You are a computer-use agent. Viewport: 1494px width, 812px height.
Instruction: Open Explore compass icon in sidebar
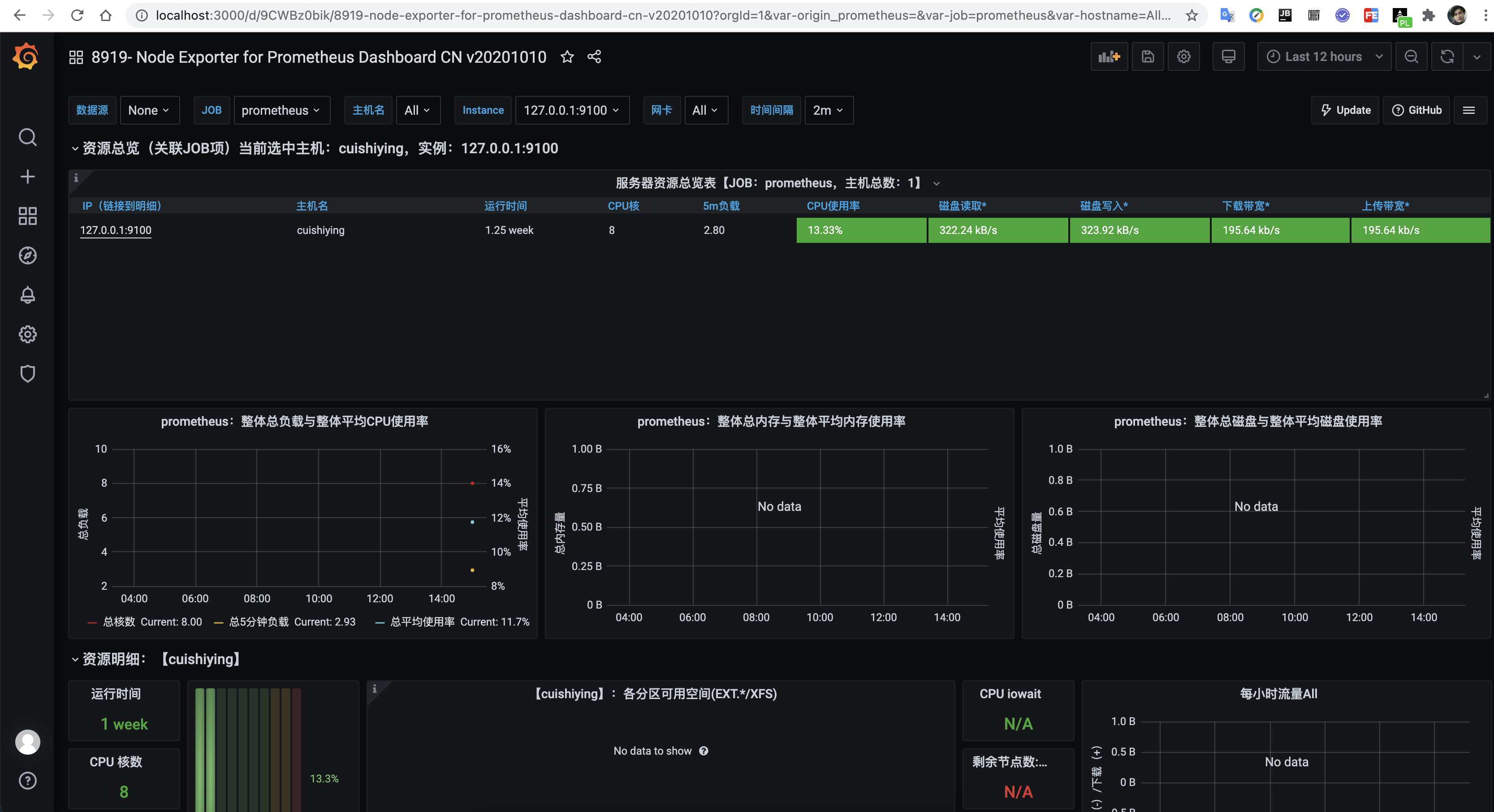tap(27, 256)
